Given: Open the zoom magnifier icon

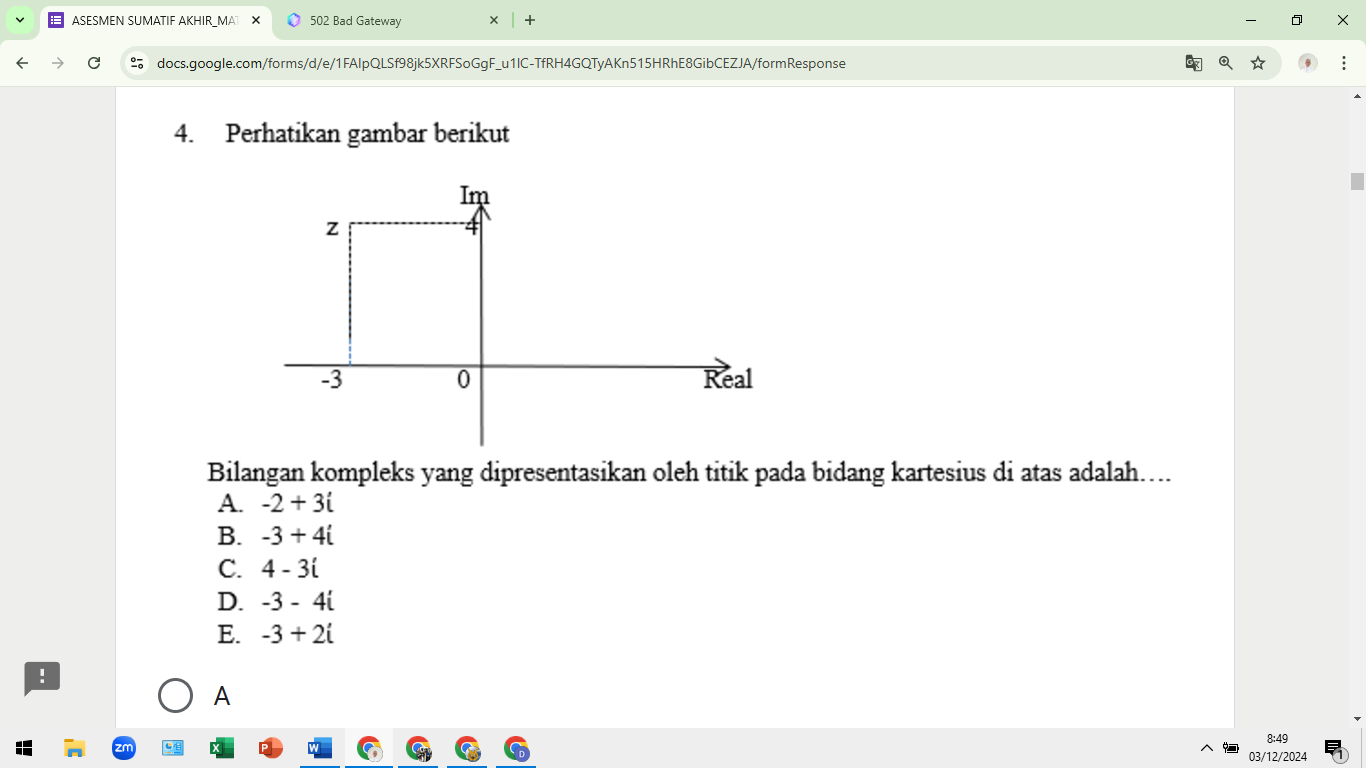Looking at the screenshot, I should tap(1226, 63).
